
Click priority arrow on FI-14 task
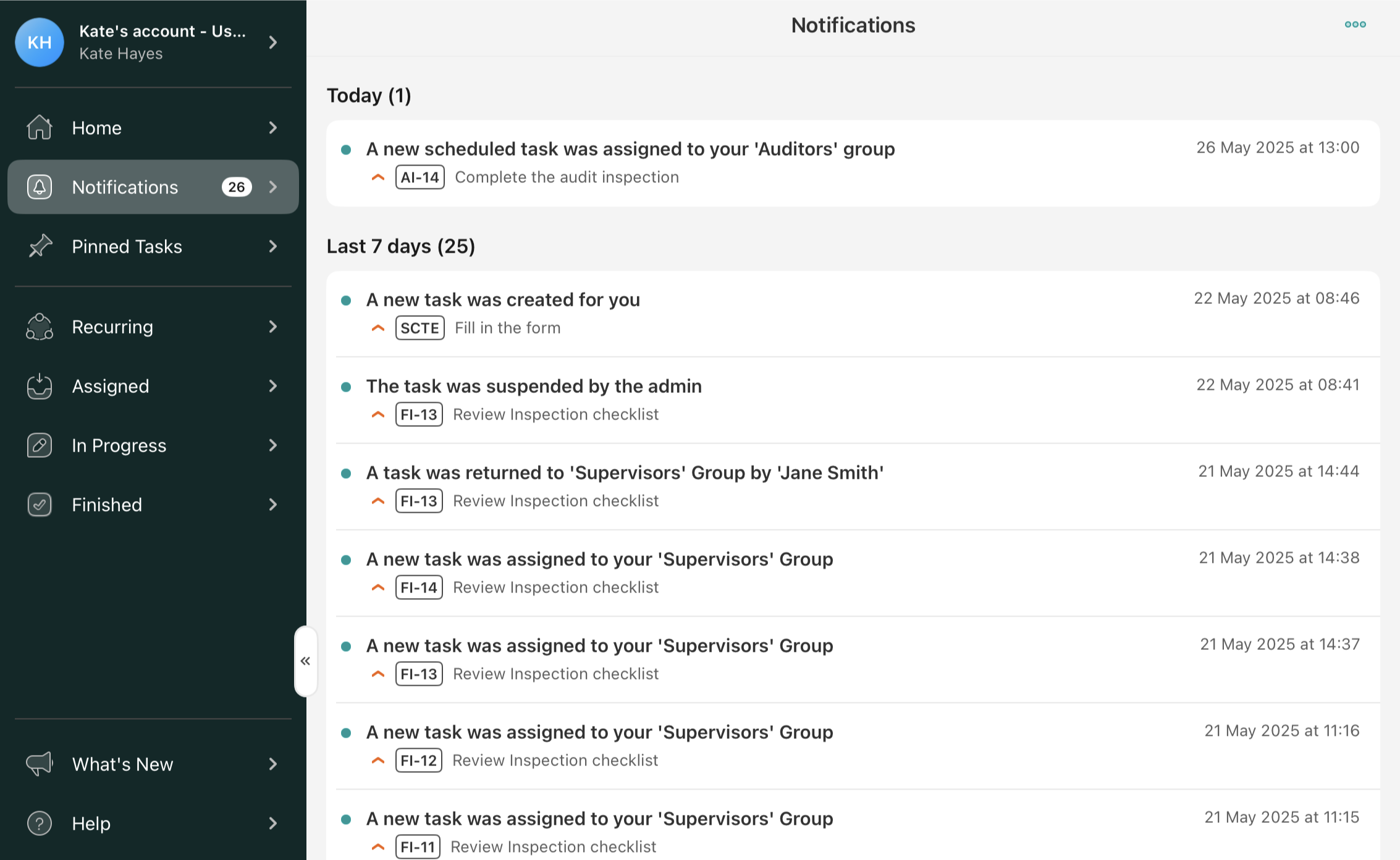378,588
